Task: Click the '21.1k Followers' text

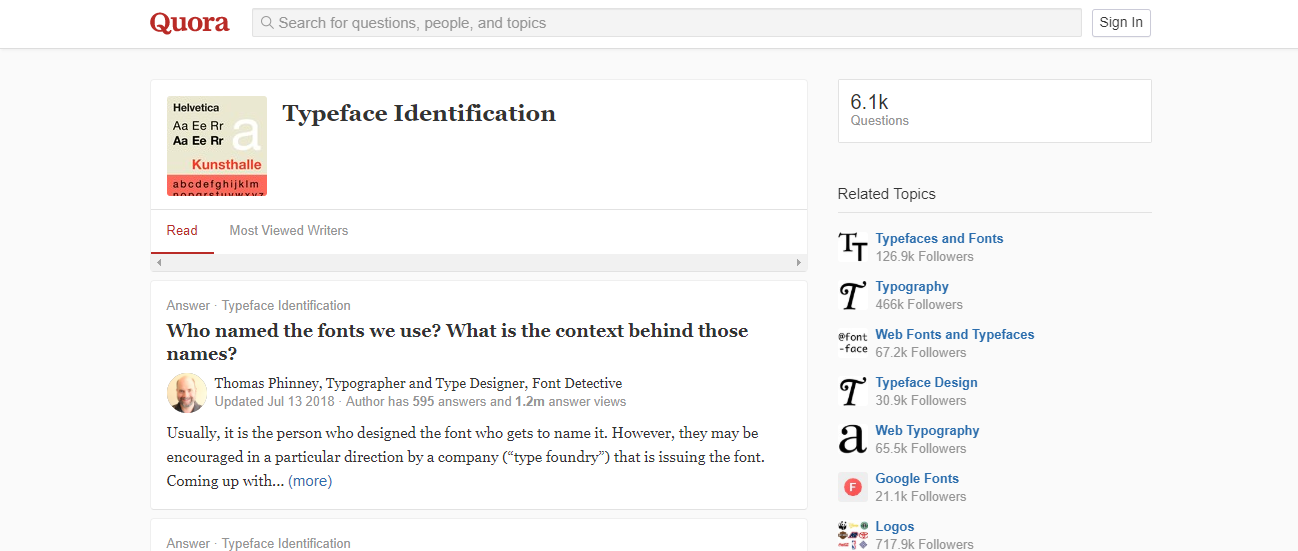Action: (921, 496)
